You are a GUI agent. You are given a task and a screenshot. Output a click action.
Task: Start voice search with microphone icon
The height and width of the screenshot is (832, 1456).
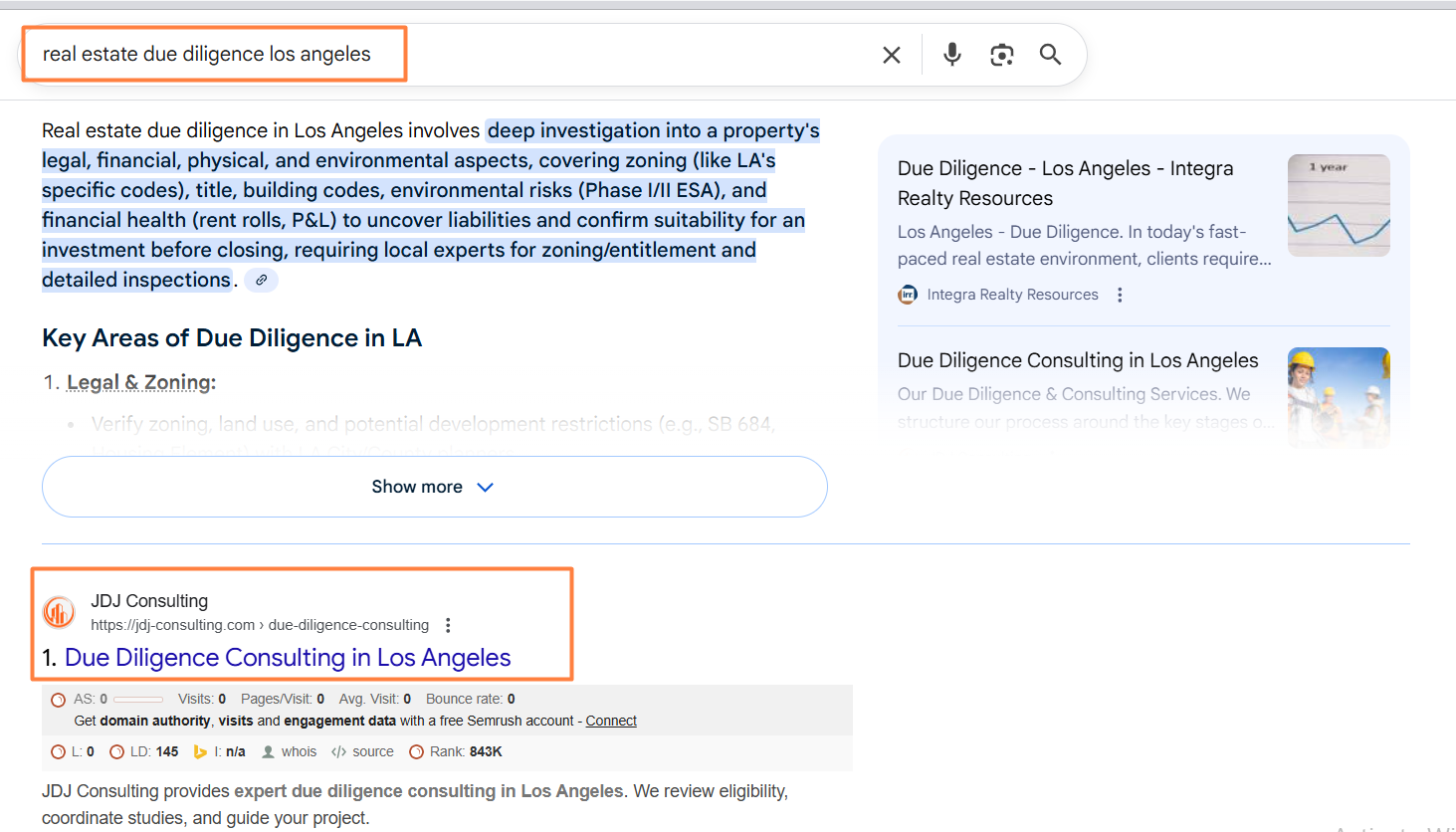click(952, 55)
